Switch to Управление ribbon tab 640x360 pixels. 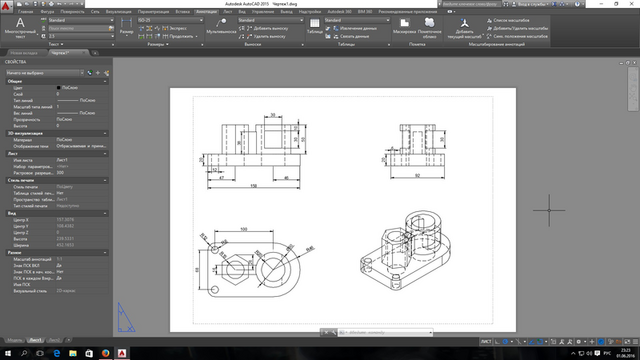[263, 11]
